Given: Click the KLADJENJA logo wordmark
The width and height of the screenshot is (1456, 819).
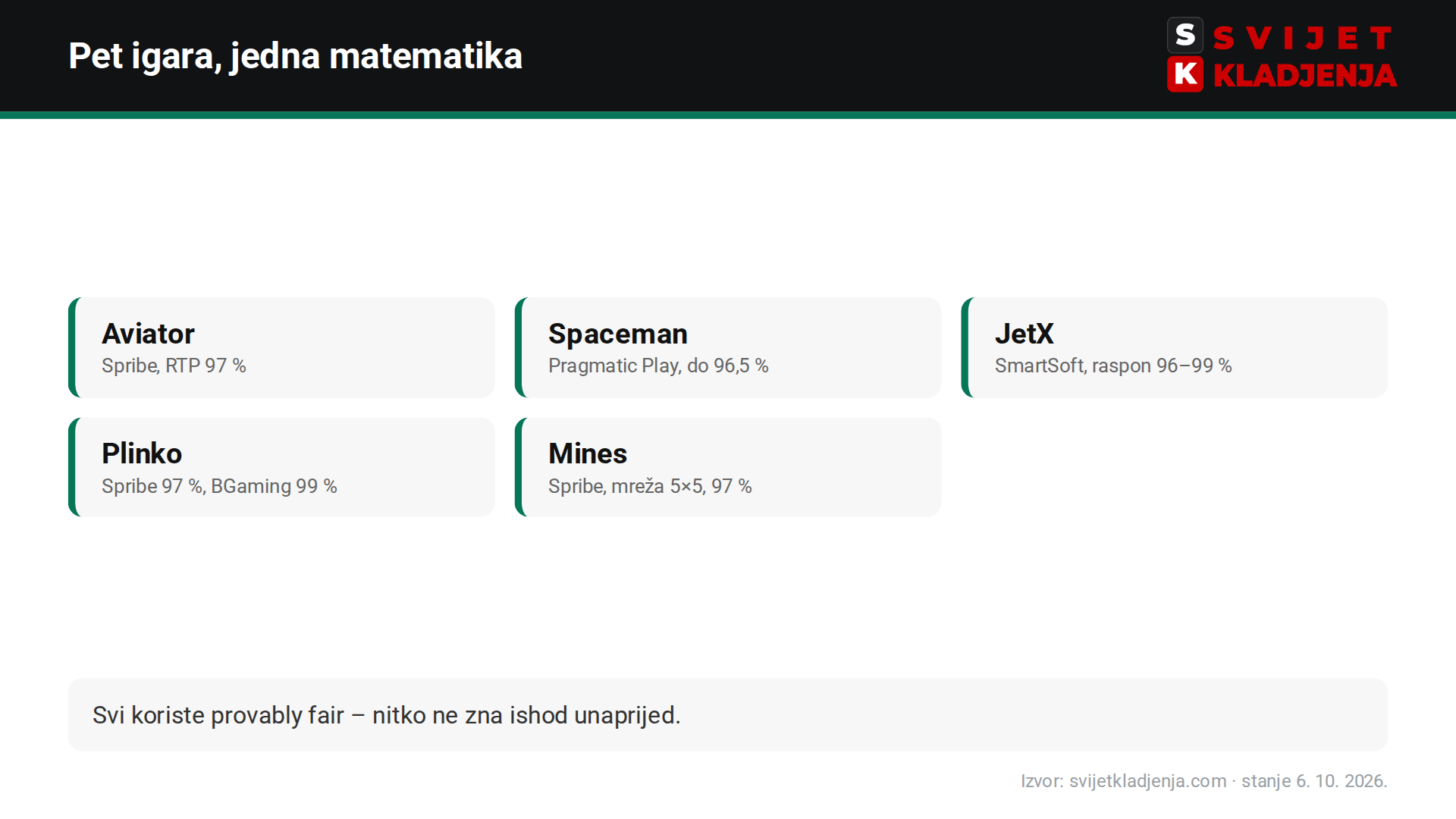Looking at the screenshot, I should pos(1304,75).
